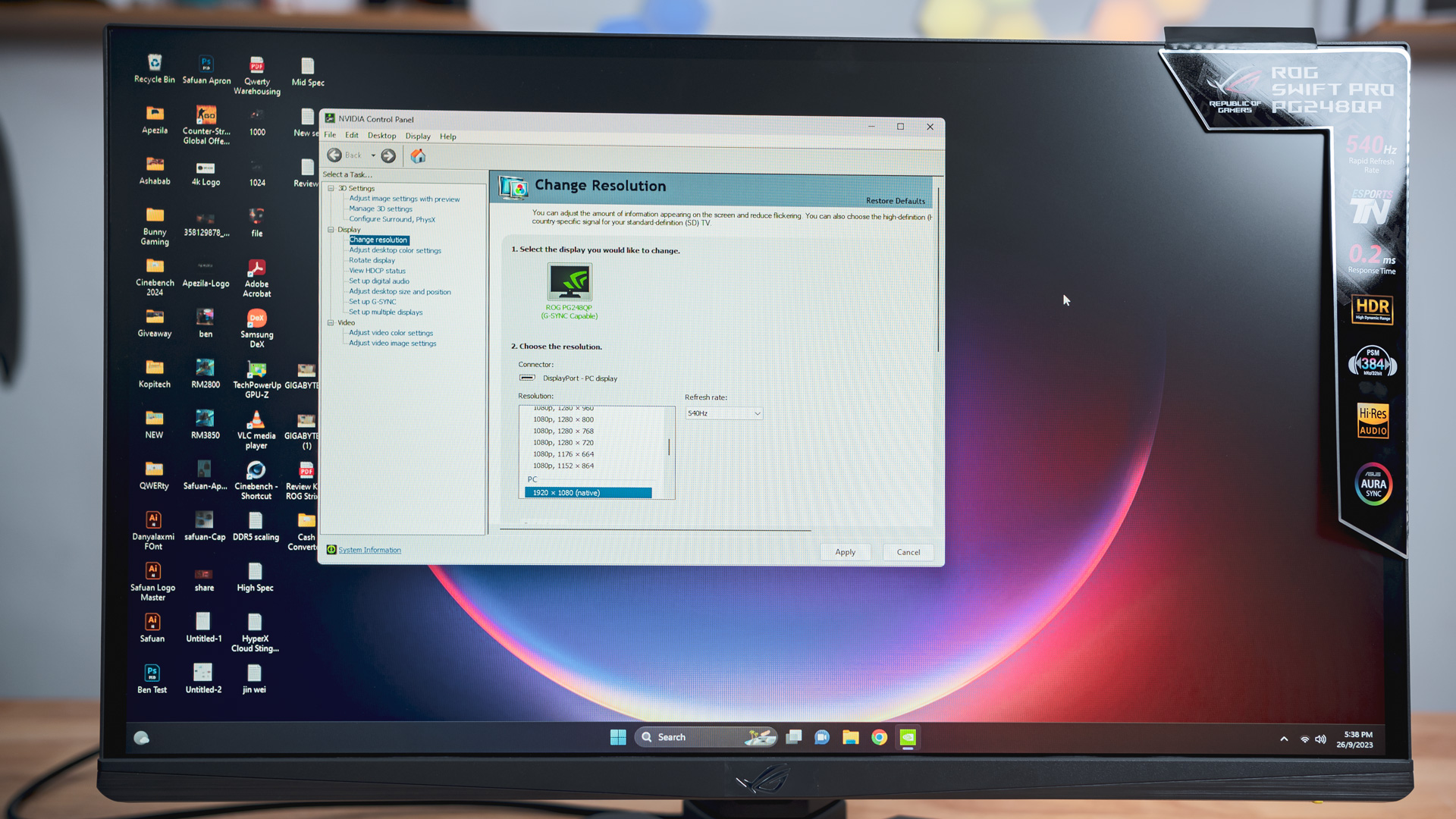
Task: Click the Adjust desktop color settings option
Action: 394,250
